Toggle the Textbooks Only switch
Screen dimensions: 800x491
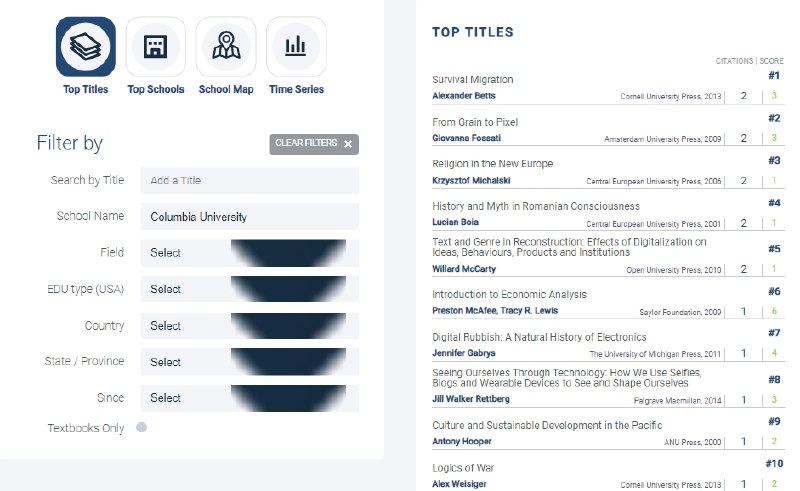[142, 428]
